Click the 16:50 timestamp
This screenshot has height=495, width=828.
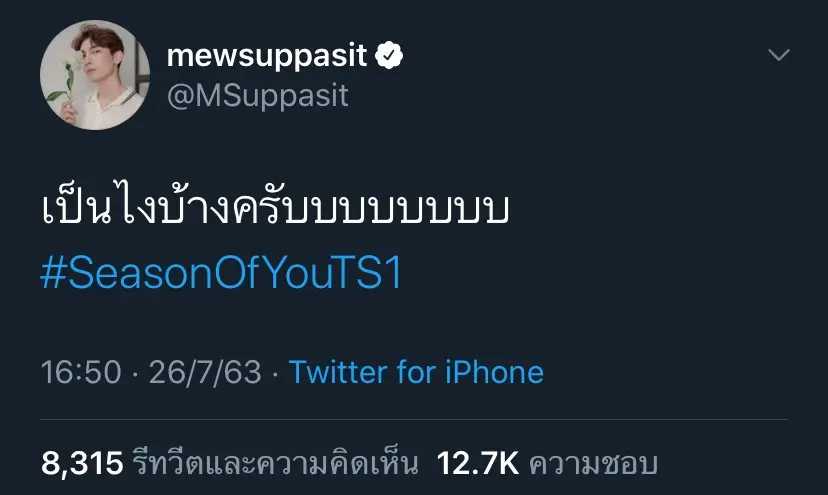(x=80, y=373)
